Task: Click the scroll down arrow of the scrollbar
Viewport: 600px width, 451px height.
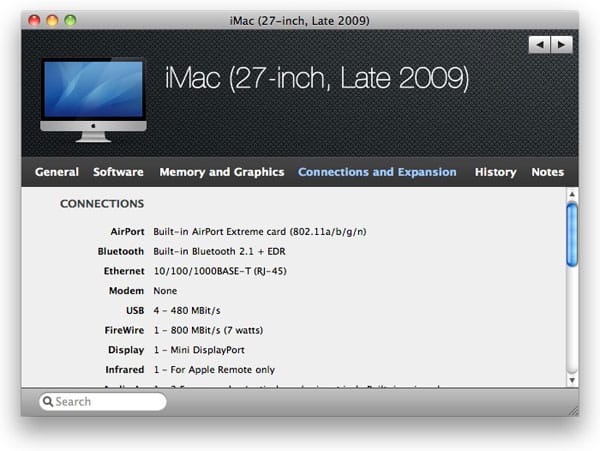Action: click(x=571, y=379)
